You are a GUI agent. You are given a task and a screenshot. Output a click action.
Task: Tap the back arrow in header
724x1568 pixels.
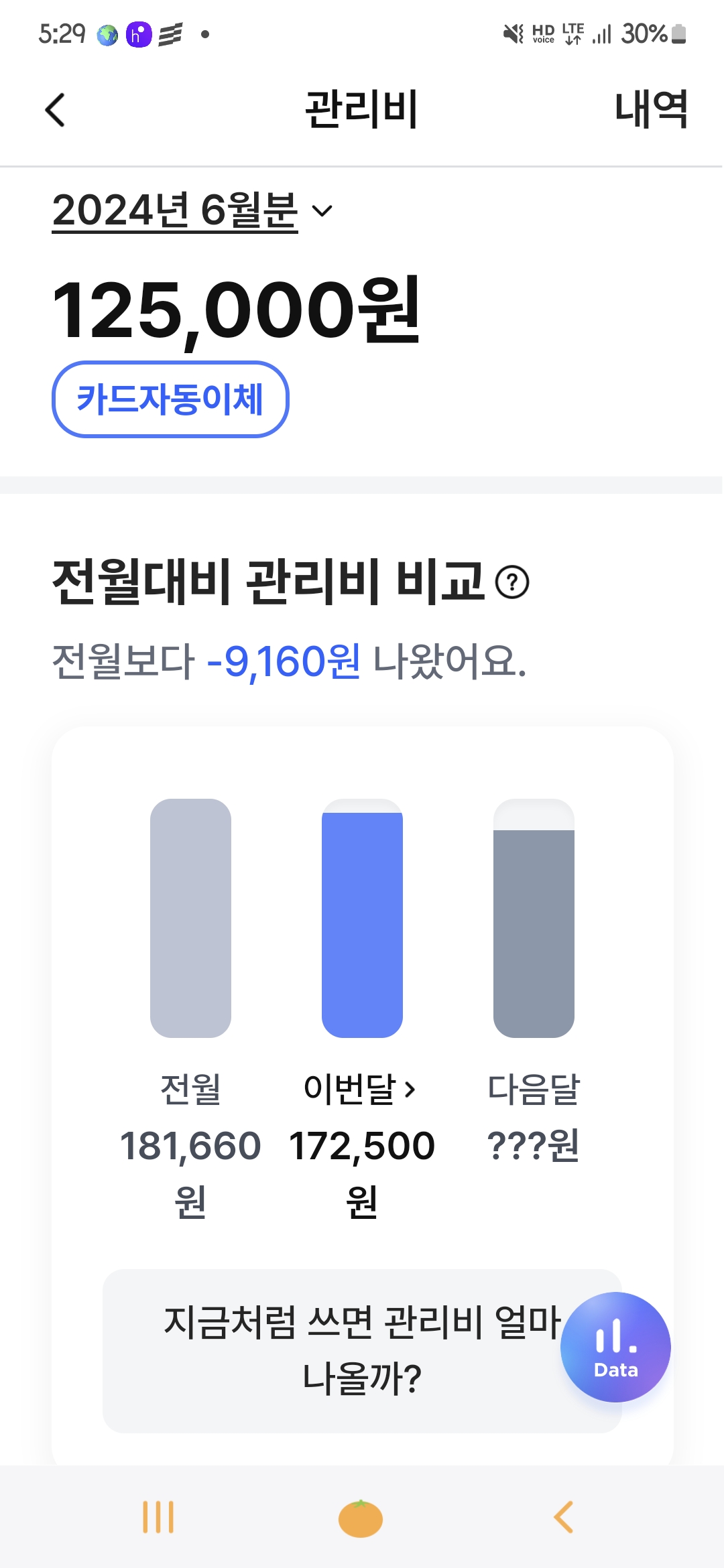pyautogui.click(x=56, y=110)
